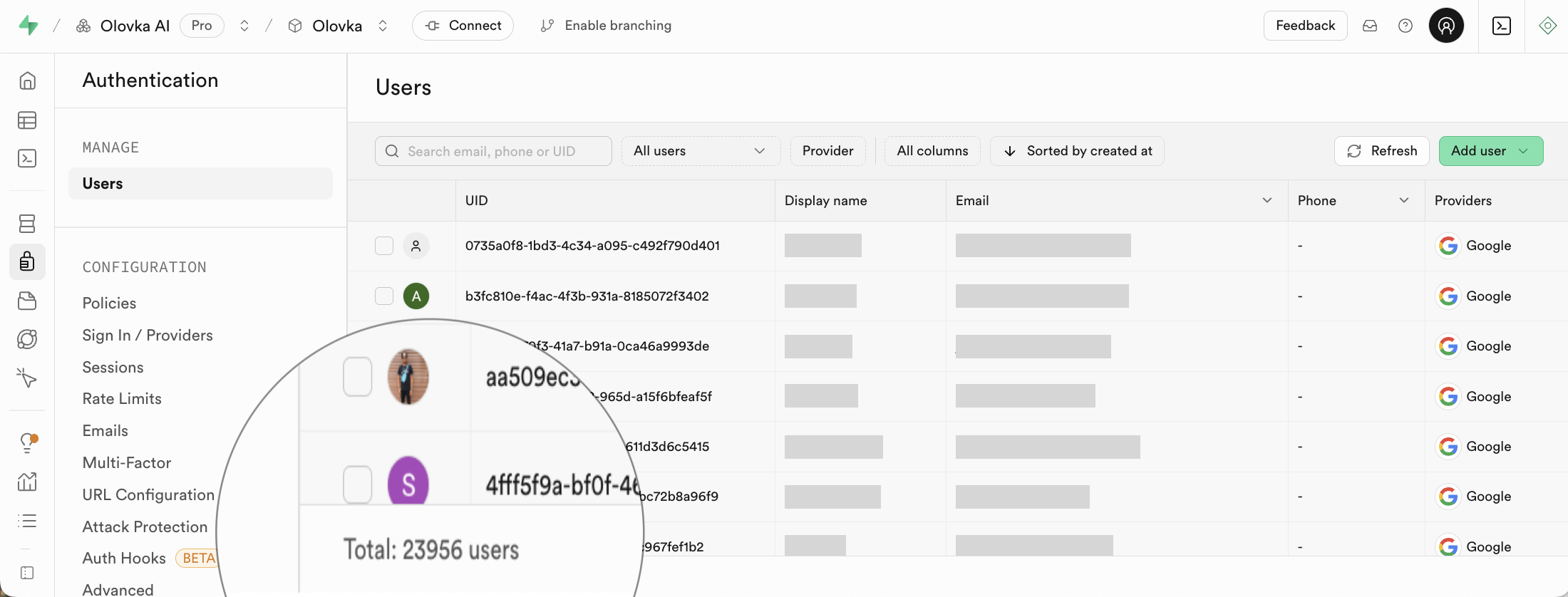The image size is (1568, 597).
Task: Tick the checkbox for user aa509ec
Action: (x=358, y=377)
